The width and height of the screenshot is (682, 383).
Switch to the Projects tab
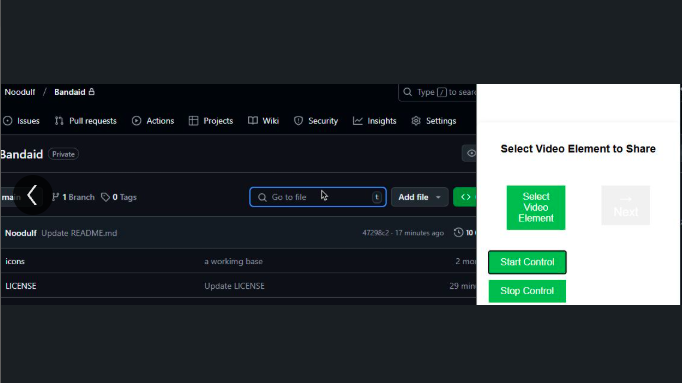pos(211,121)
